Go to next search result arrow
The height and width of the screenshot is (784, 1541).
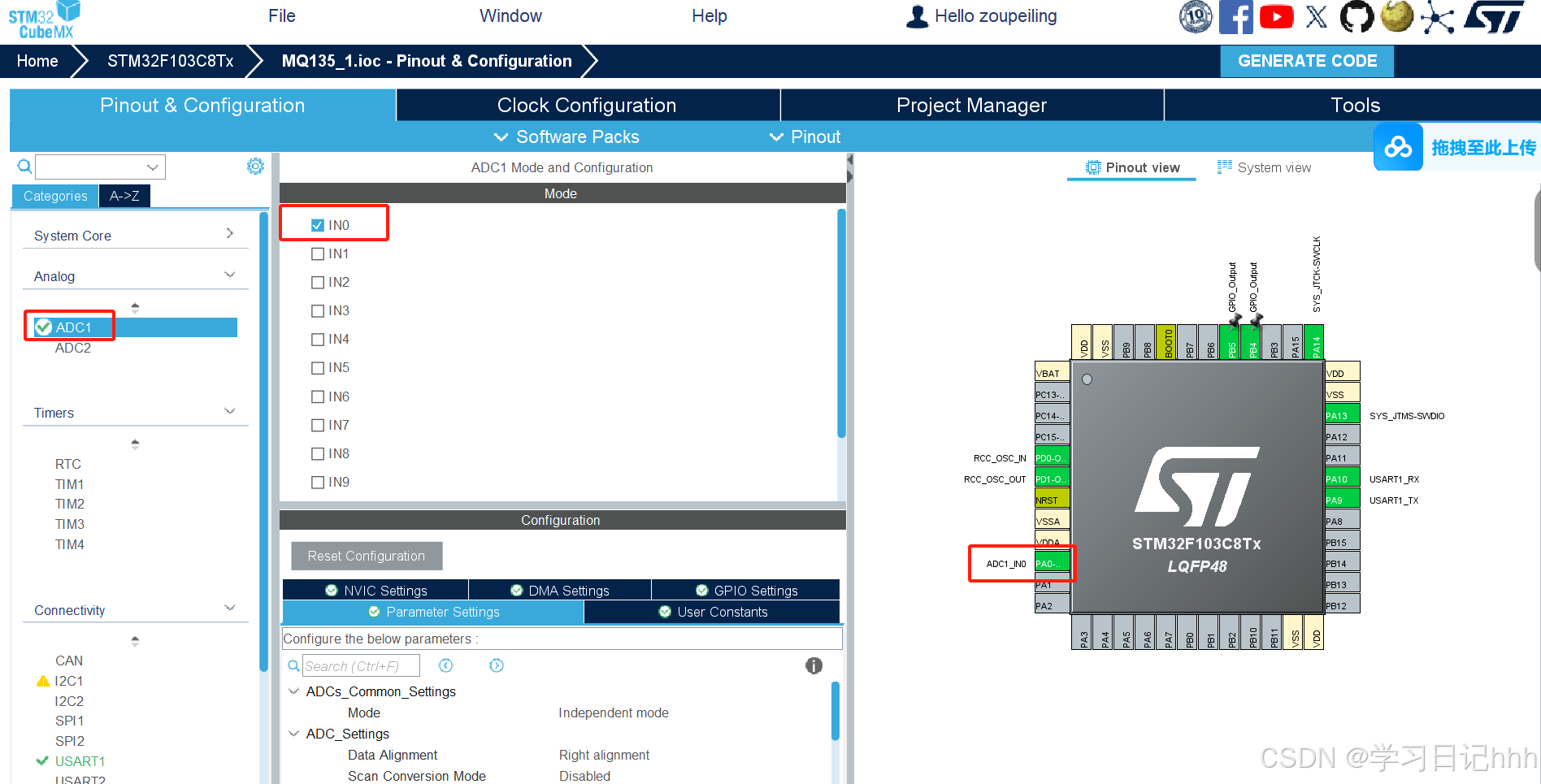(497, 666)
